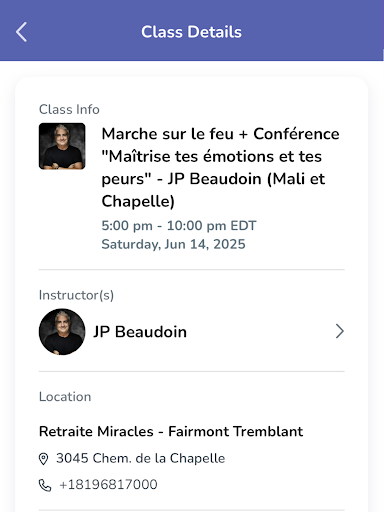Tap the 5:00 pm - 10:00 pm EDT time
Viewport: 384px width, 512px height.
click(x=179, y=226)
